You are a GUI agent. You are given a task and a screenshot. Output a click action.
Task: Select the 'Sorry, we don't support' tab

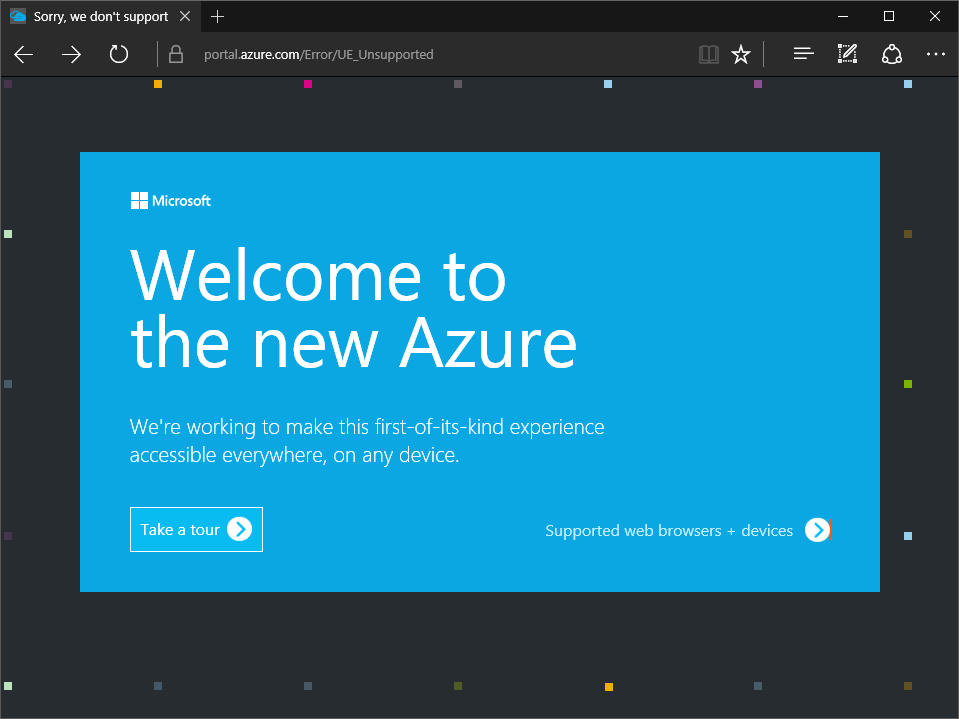[x=100, y=17]
